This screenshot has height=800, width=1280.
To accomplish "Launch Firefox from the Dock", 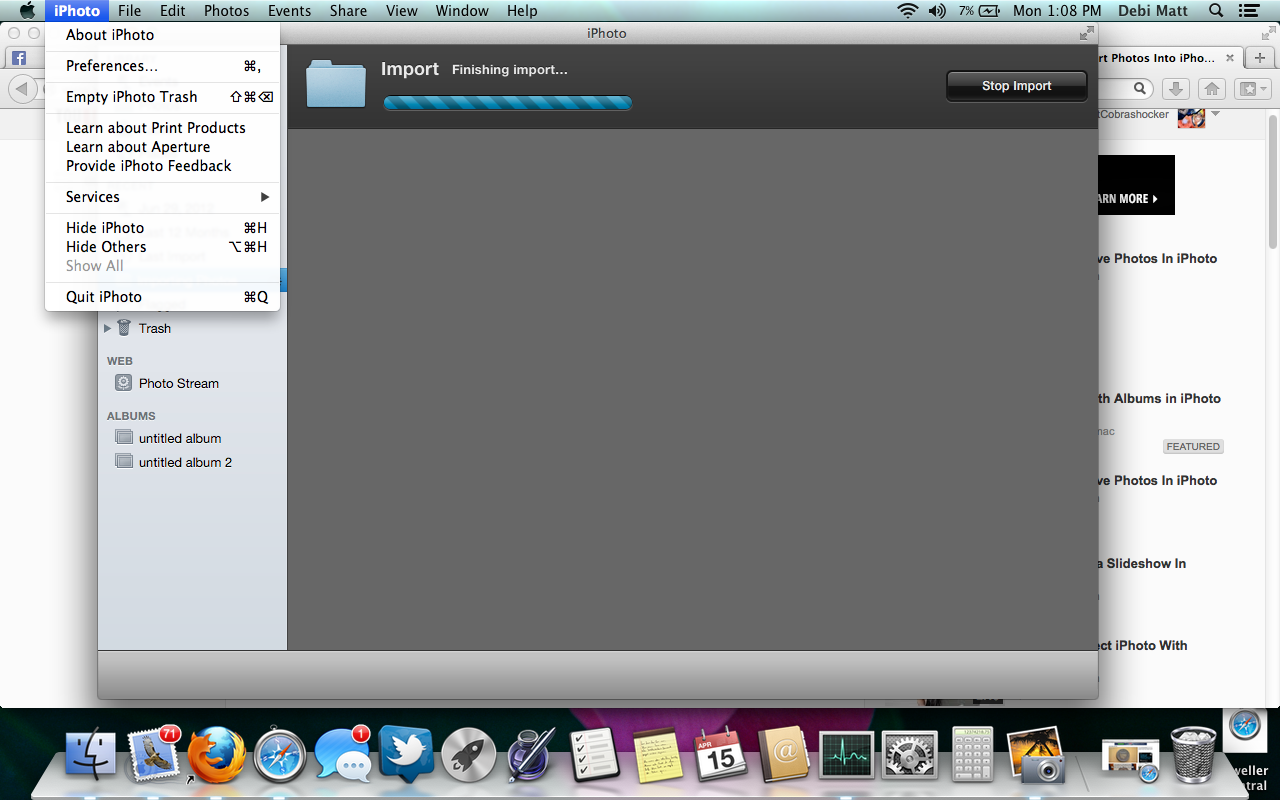I will pos(216,754).
